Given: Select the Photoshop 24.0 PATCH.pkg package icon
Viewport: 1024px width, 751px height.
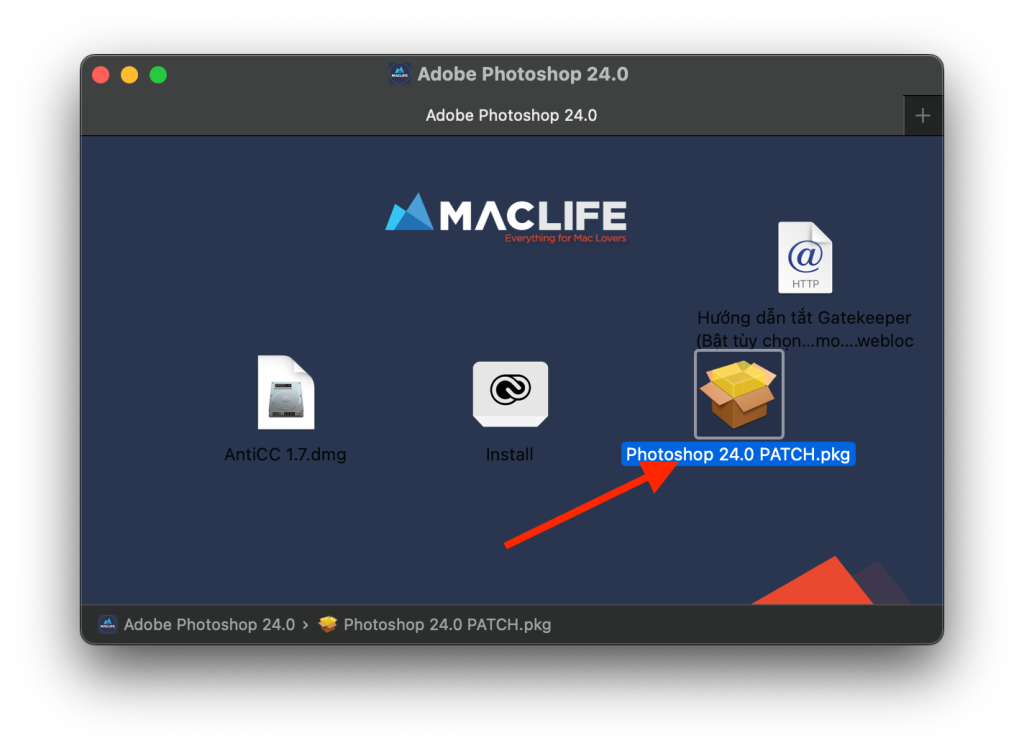Looking at the screenshot, I should click(x=738, y=393).
